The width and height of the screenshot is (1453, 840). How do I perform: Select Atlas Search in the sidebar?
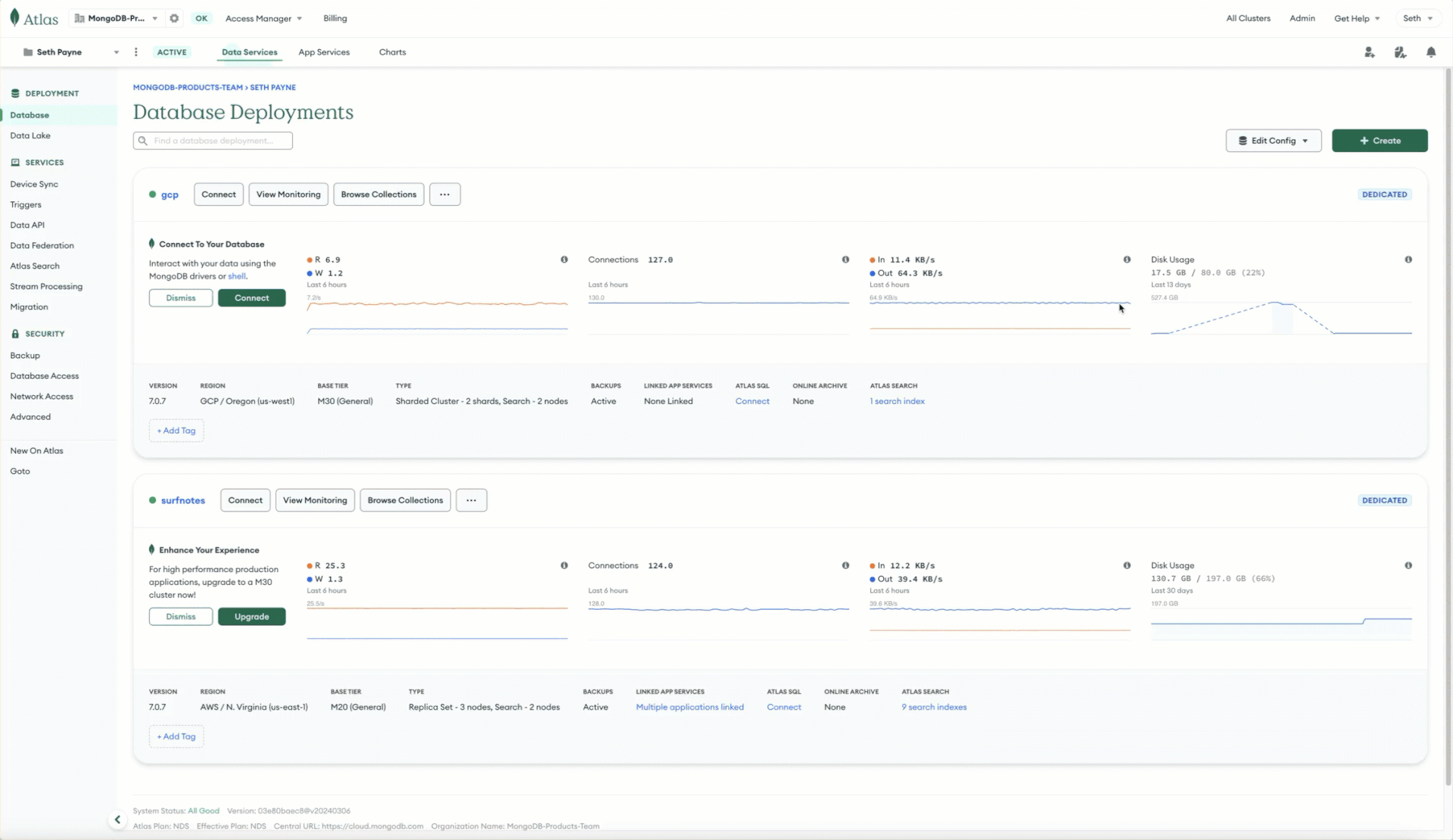[x=35, y=266]
